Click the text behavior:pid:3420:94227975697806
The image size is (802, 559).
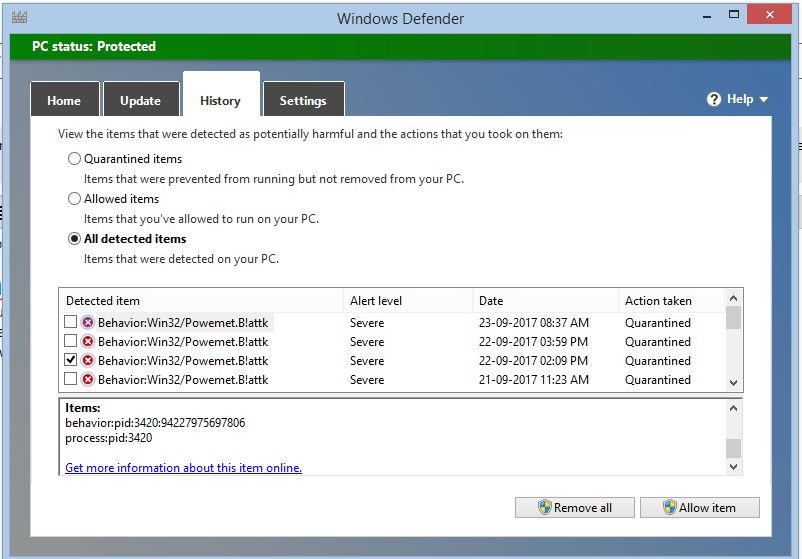[155, 422]
